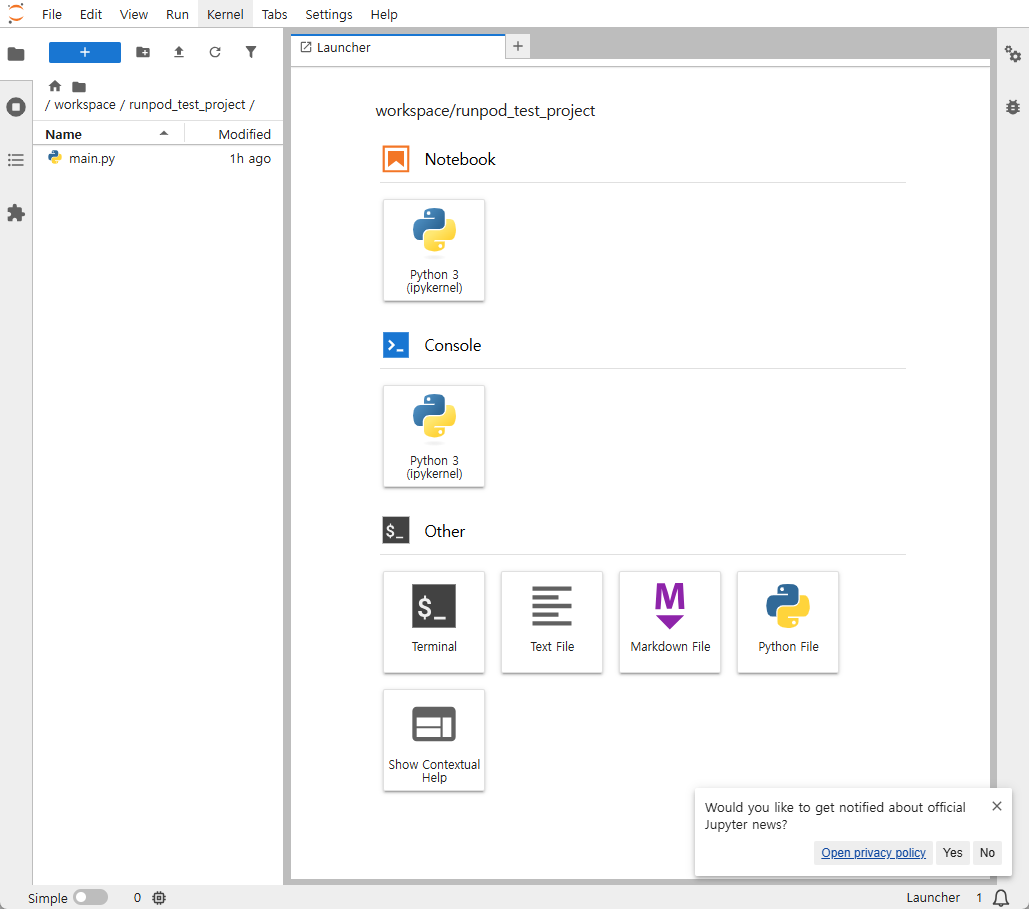Click Launcher label in status bar
The height and width of the screenshot is (909, 1029).
tap(933, 897)
